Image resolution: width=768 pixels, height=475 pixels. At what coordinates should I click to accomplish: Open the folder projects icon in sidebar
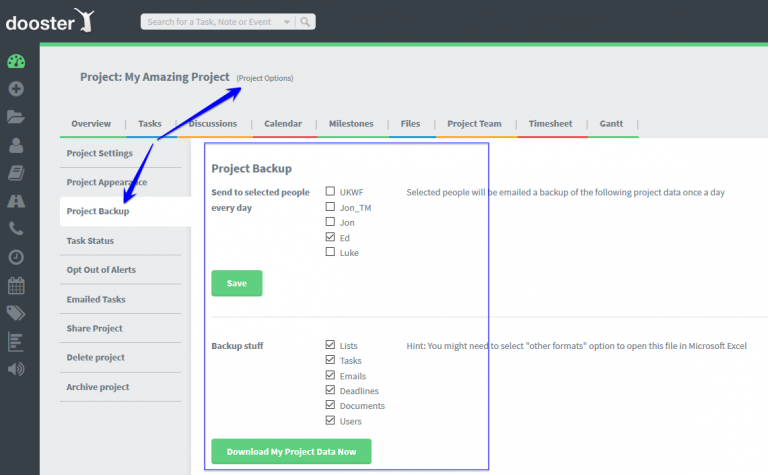pos(16,117)
